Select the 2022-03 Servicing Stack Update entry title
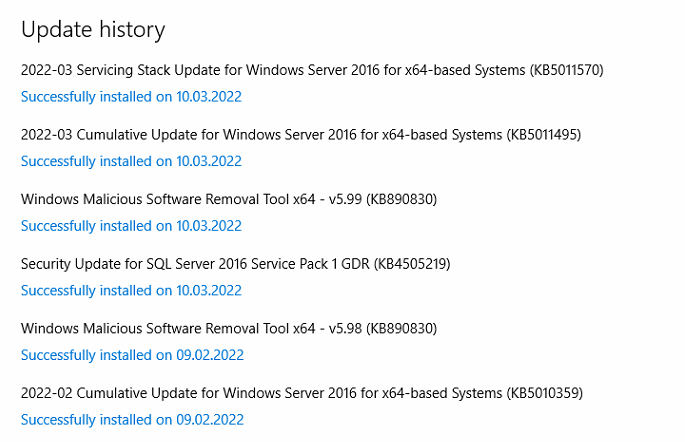This screenshot has width=685, height=442. point(312,70)
